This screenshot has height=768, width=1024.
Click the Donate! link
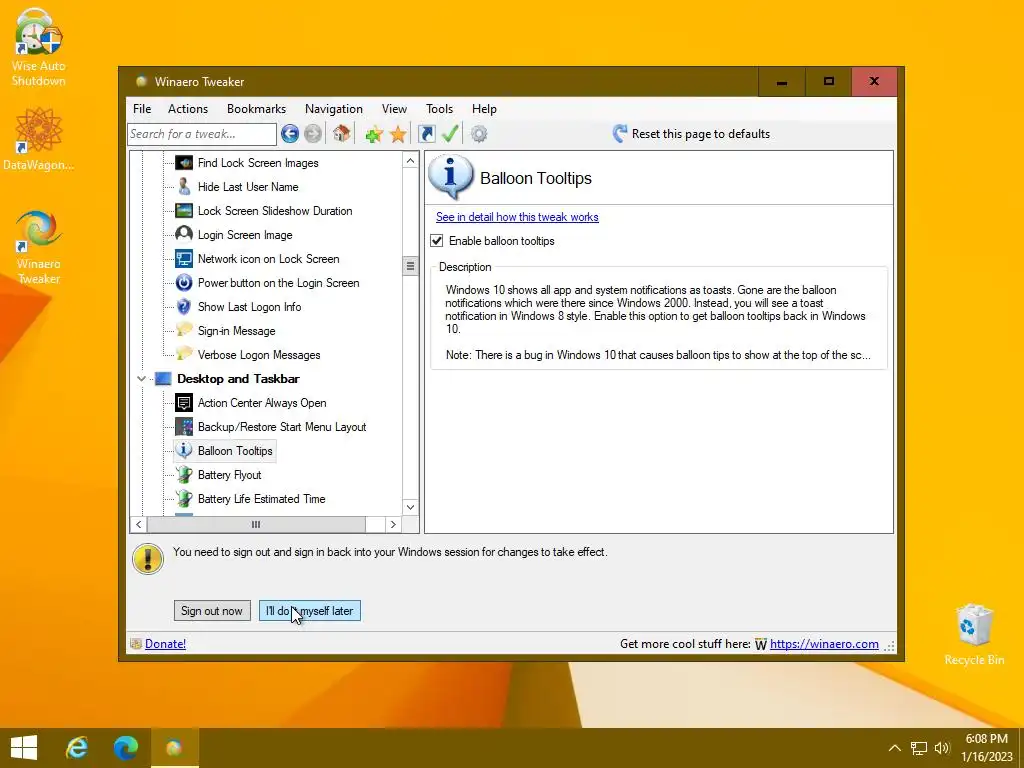coord(165,644)
